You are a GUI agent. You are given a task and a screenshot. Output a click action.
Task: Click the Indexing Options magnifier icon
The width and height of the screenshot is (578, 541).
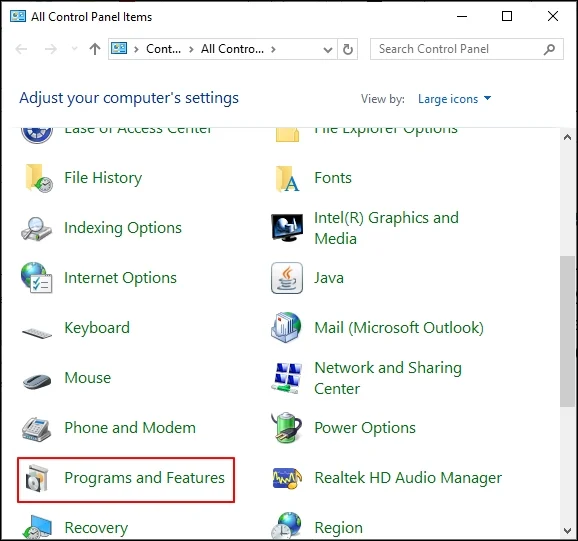(36, 228)
